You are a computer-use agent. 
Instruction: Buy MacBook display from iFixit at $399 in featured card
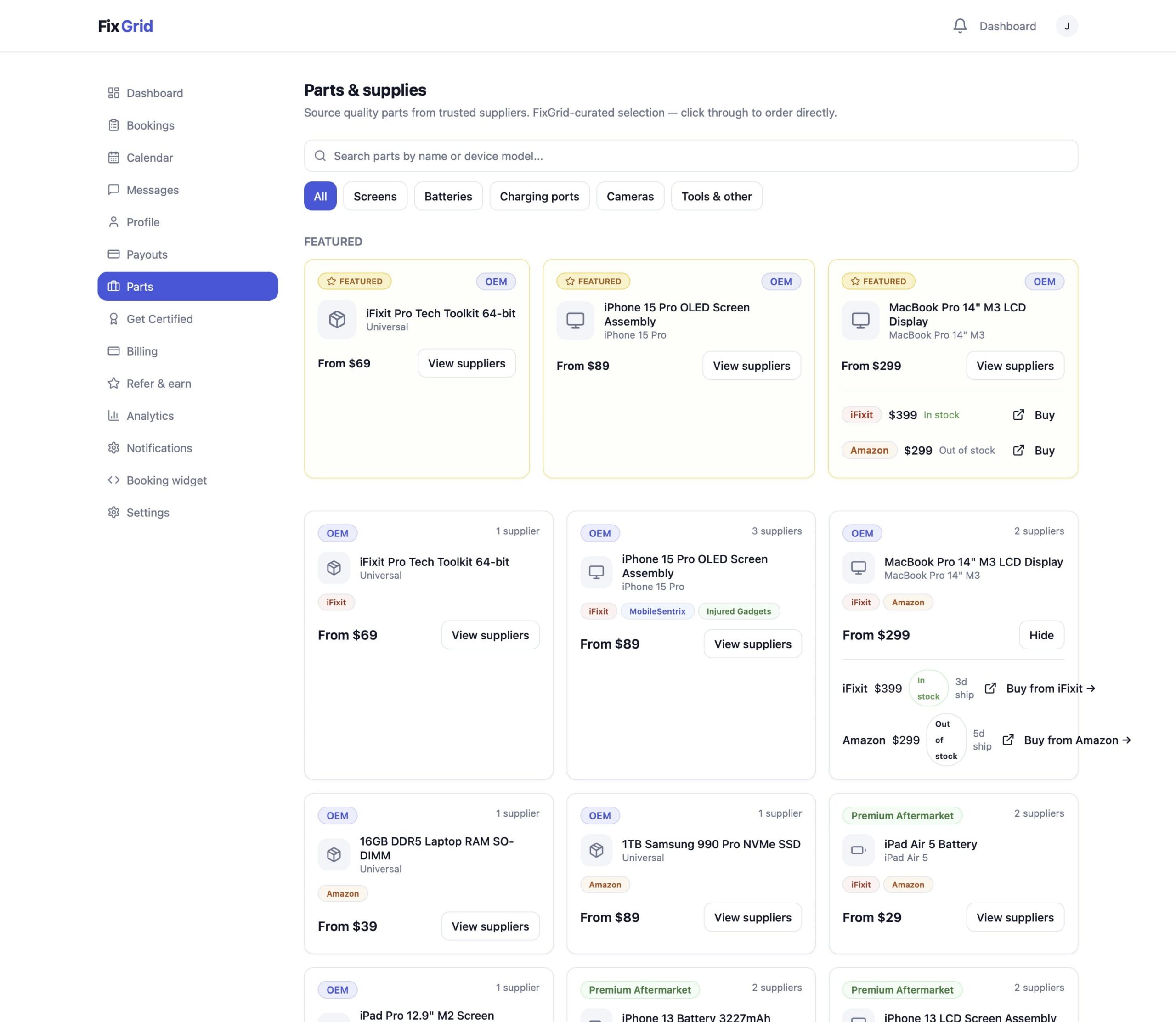click(x=1034, y=415)
